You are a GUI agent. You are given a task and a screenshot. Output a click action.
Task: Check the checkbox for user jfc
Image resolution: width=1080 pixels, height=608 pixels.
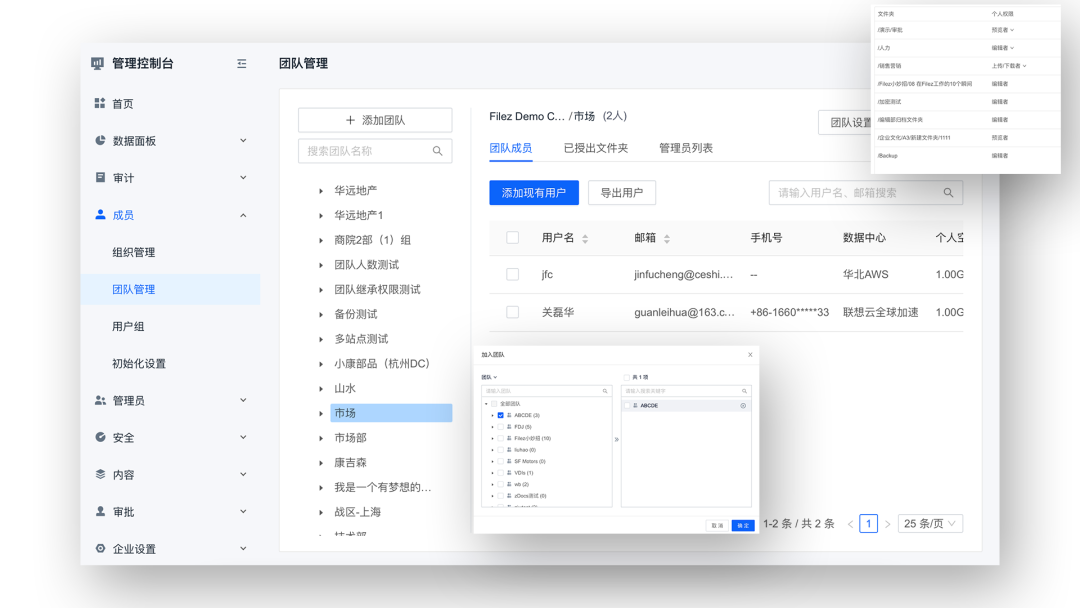click(x=512, y=274)
